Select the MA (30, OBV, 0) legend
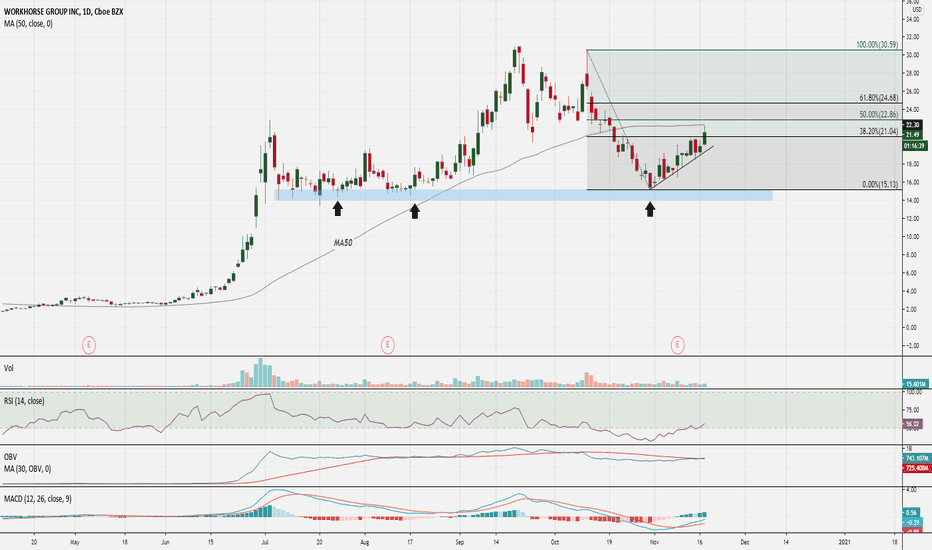This screenshot has height=550, width=932. tap(27, 469)
